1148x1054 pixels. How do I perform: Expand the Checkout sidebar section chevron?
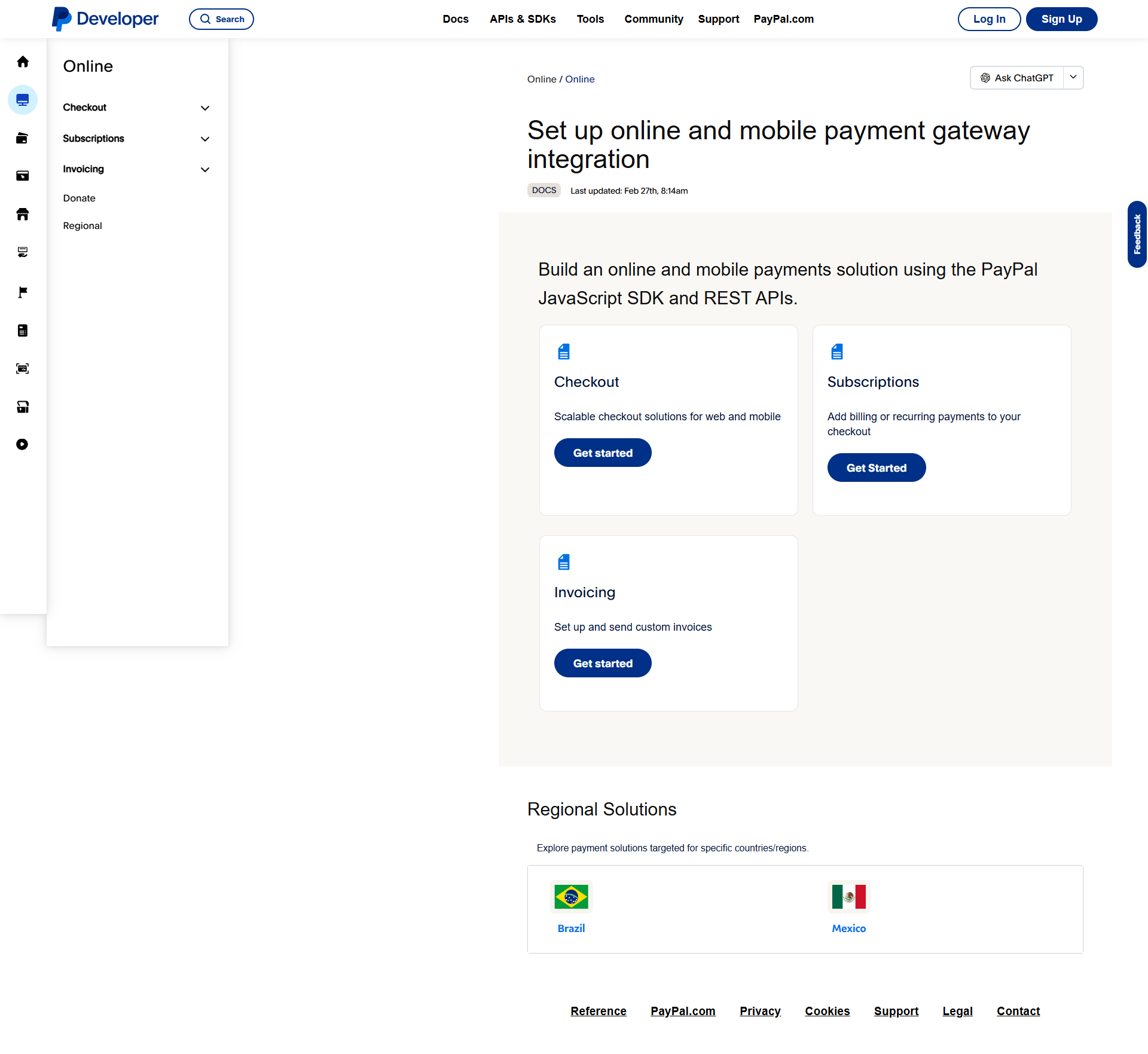[205, 108]
